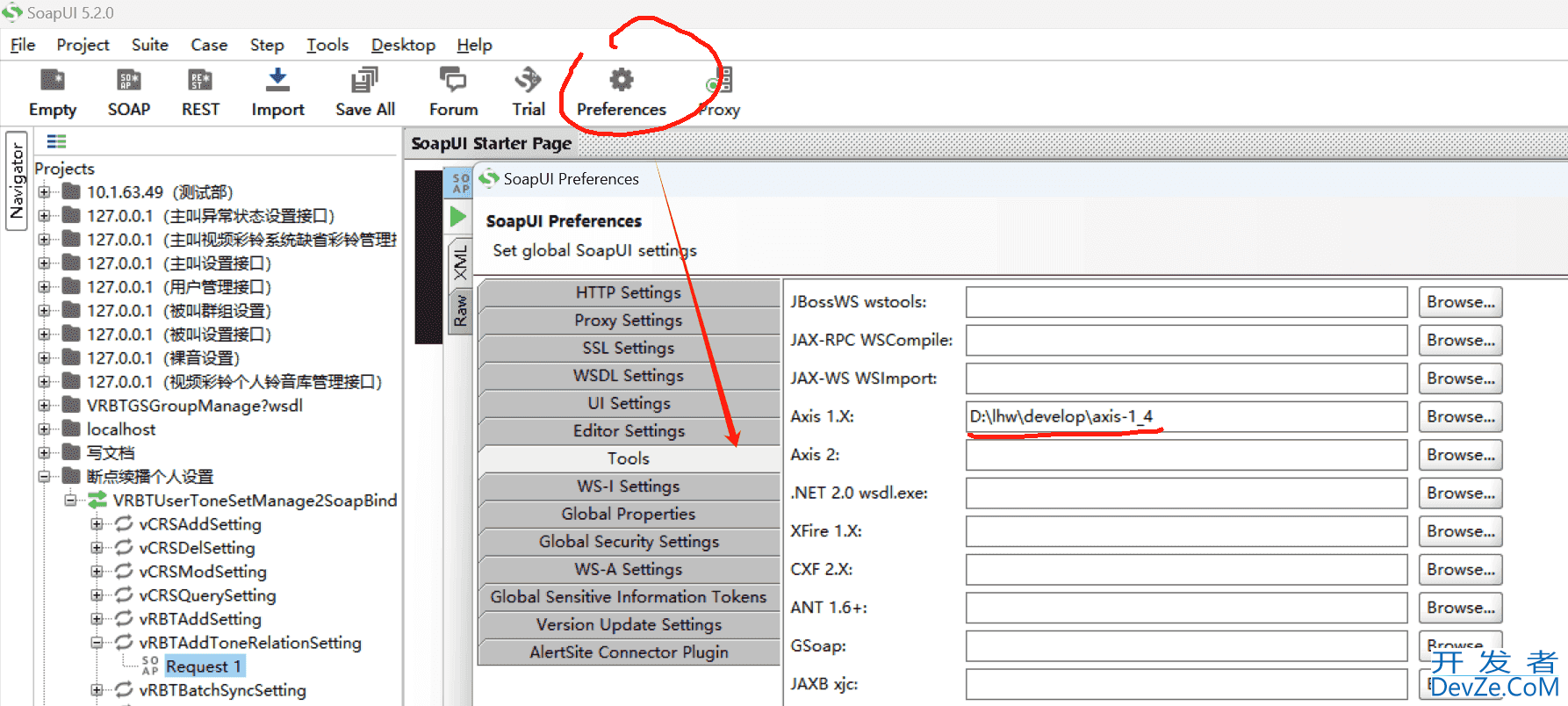The height and width of the screenshot is (706, 1568).
Task: Click the green run arrow icon
Action: [457, 216]
